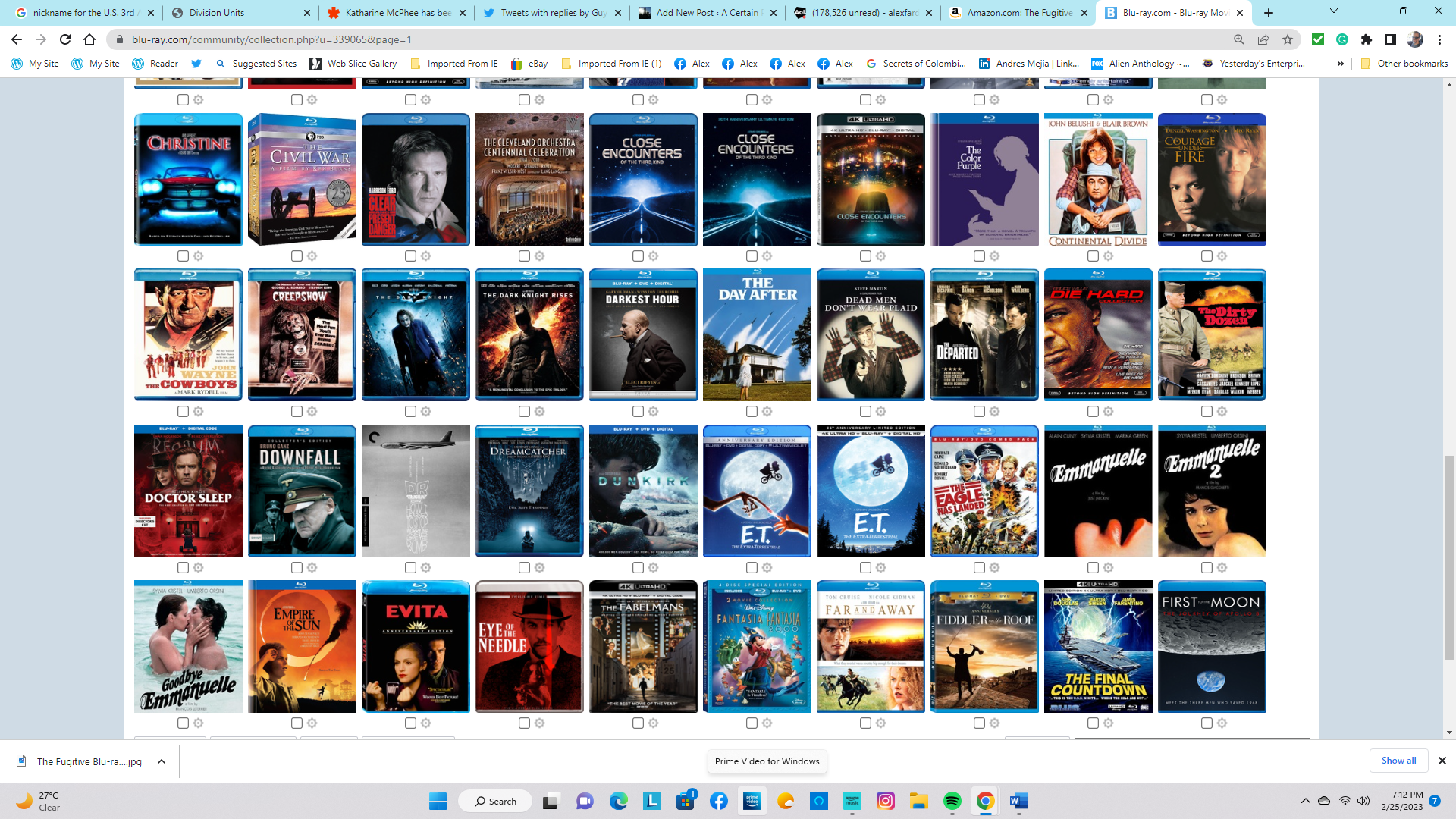Bookmark this page with star icon

click(1288, 39)
